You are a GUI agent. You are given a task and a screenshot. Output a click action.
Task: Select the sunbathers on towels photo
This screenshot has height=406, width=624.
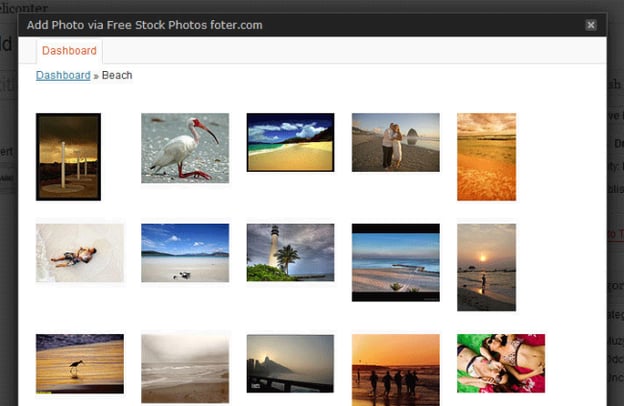click(x=501, y=363)
